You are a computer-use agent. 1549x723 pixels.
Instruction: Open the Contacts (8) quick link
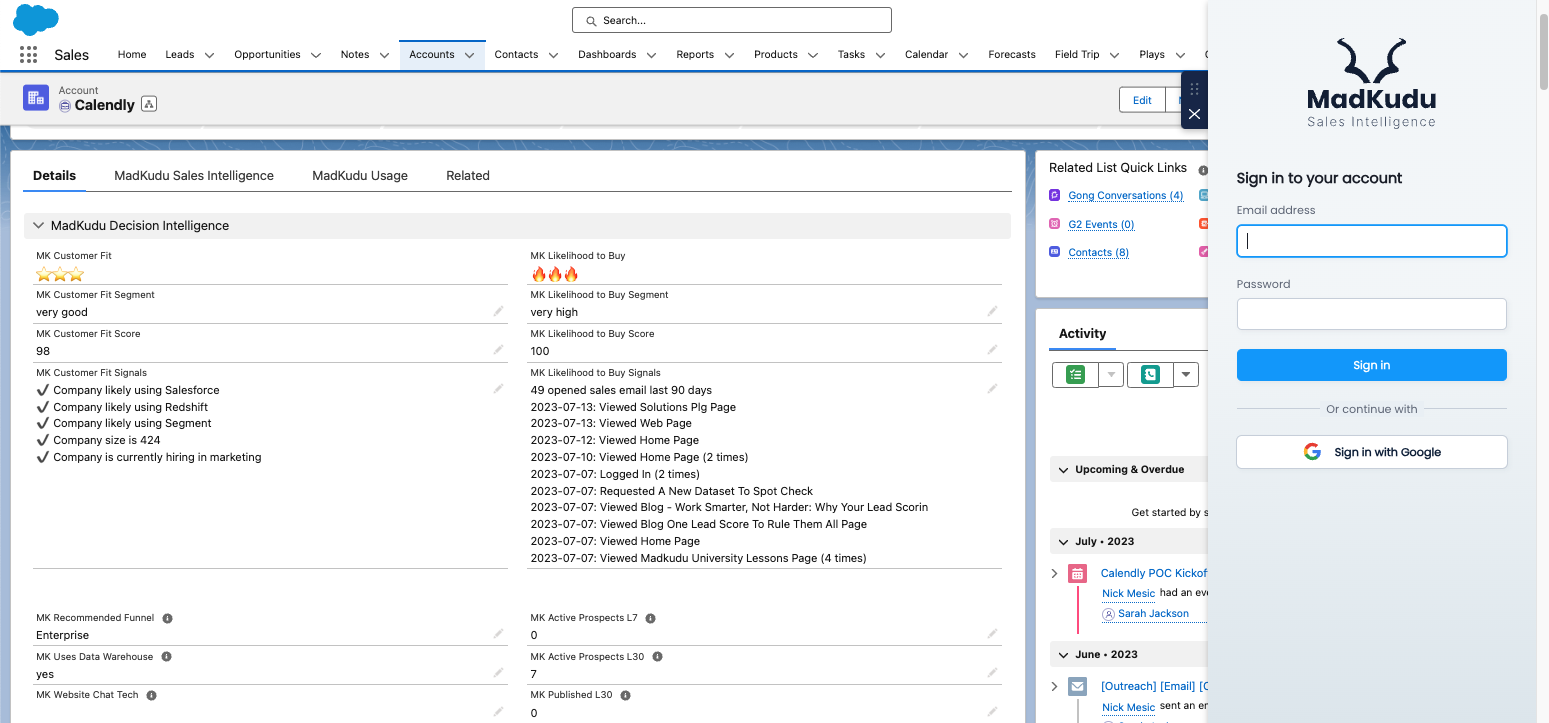(1098, 253)
